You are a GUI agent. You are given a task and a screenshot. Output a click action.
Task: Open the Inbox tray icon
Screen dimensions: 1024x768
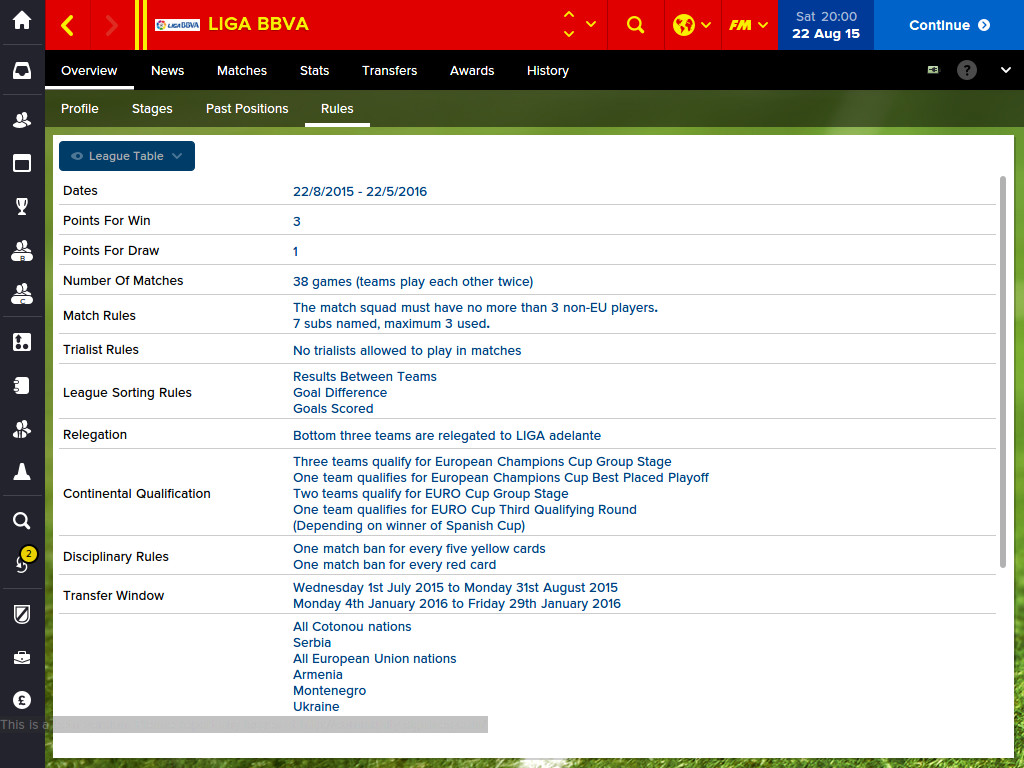pyautogui.click(x=21, y=71)
